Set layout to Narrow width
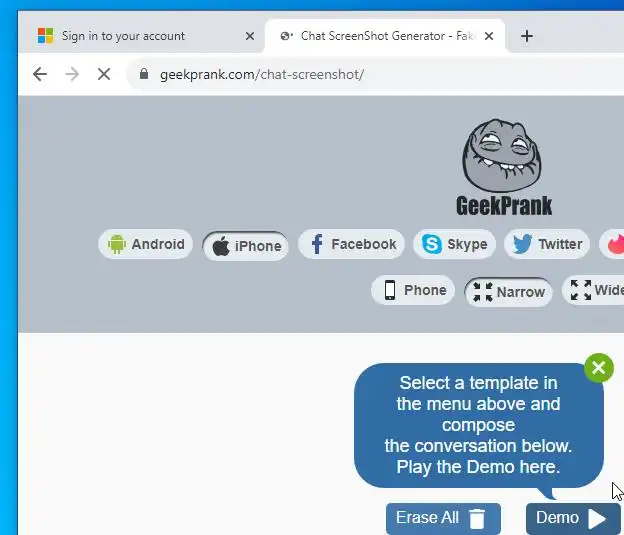This screenshot has width=624, height=535. pyautogui.click(x=508, y=292)
